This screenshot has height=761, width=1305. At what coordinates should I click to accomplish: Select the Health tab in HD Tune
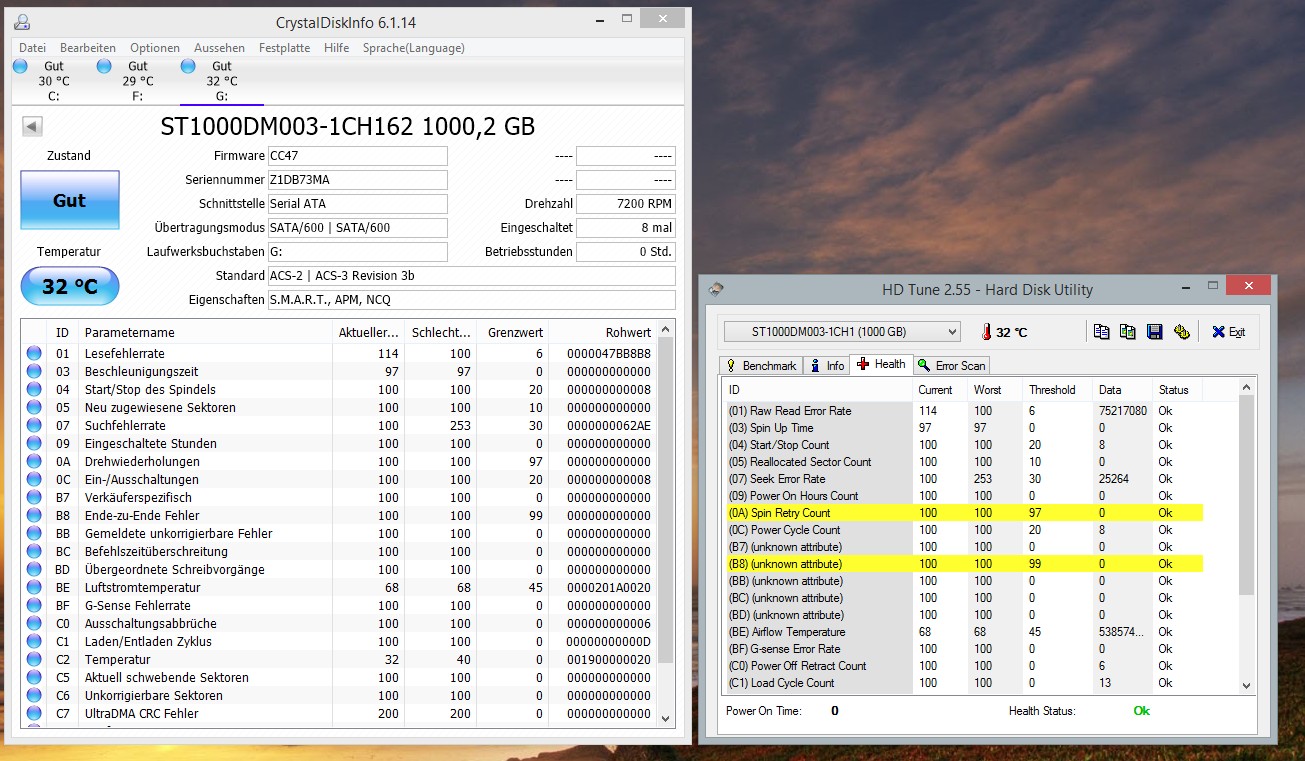[880, 364]
